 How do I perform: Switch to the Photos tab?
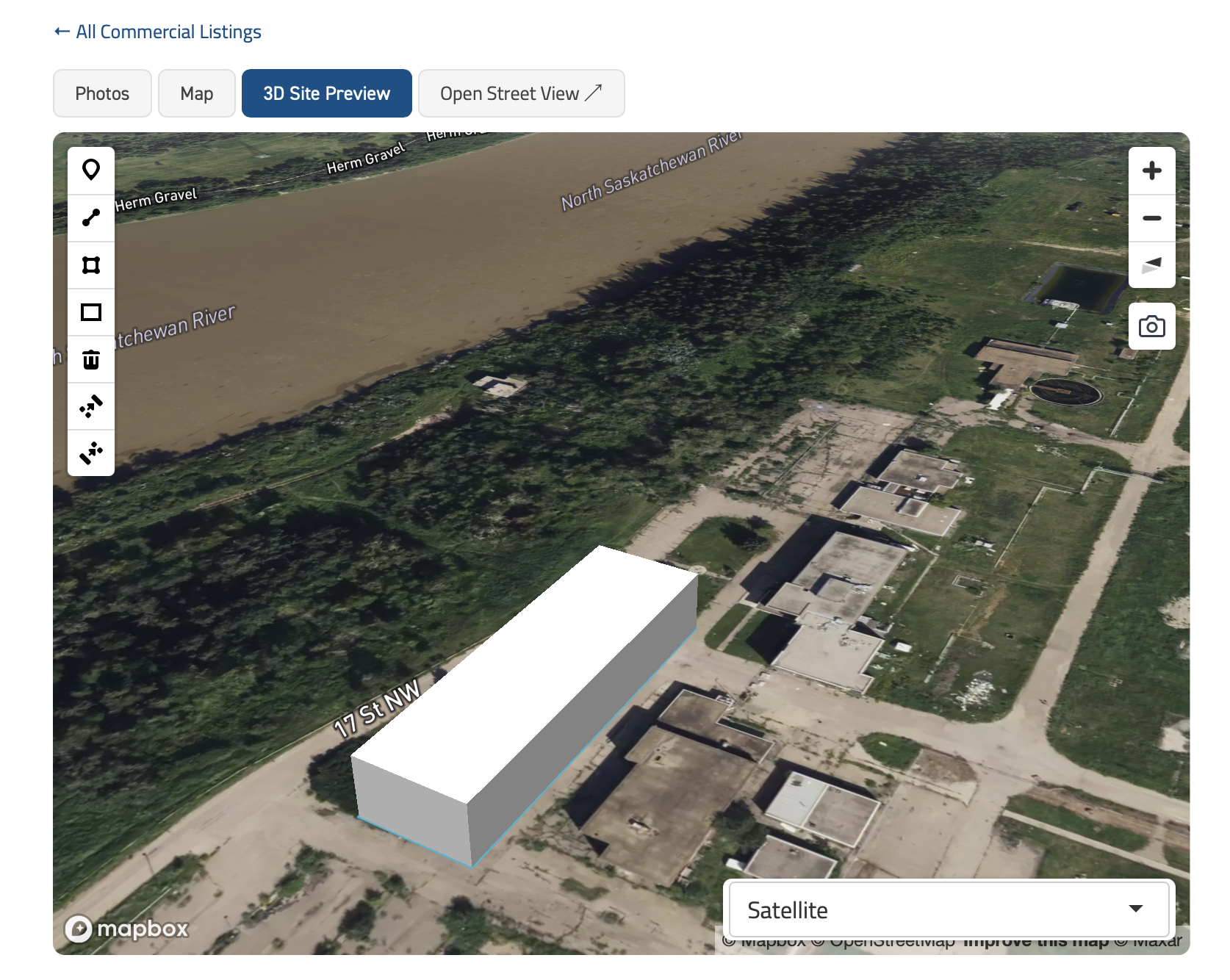pos(102,93)
